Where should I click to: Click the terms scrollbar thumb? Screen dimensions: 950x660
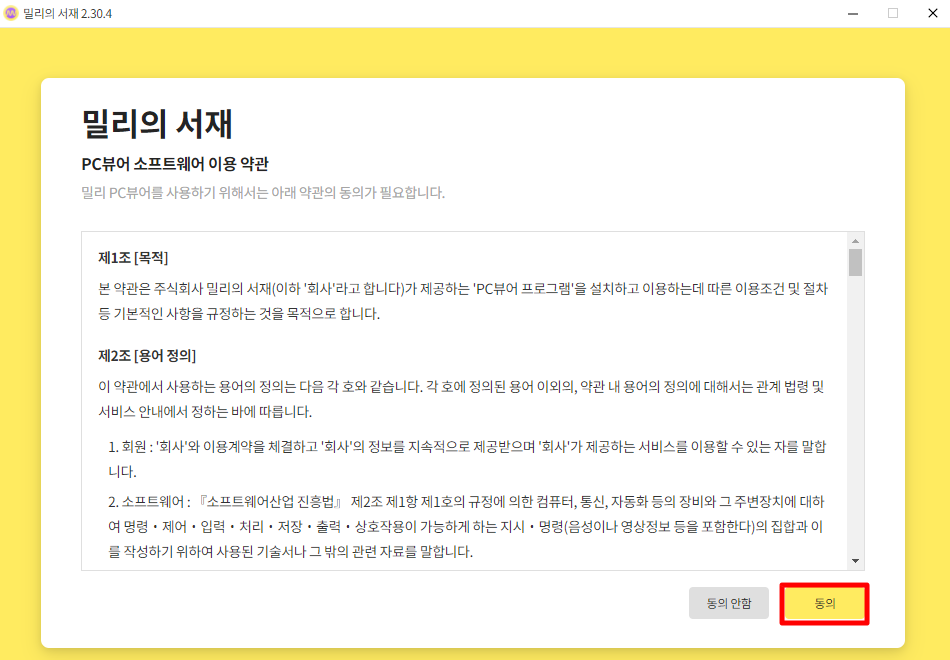pyautogui.click(x=855, y=262)
